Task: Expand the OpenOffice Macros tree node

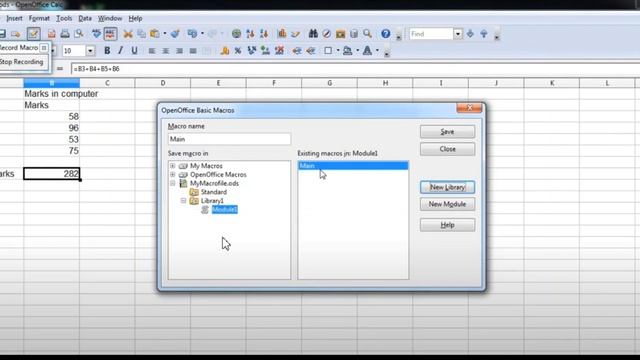Action: pyautogui.click(x=173, y=174)
